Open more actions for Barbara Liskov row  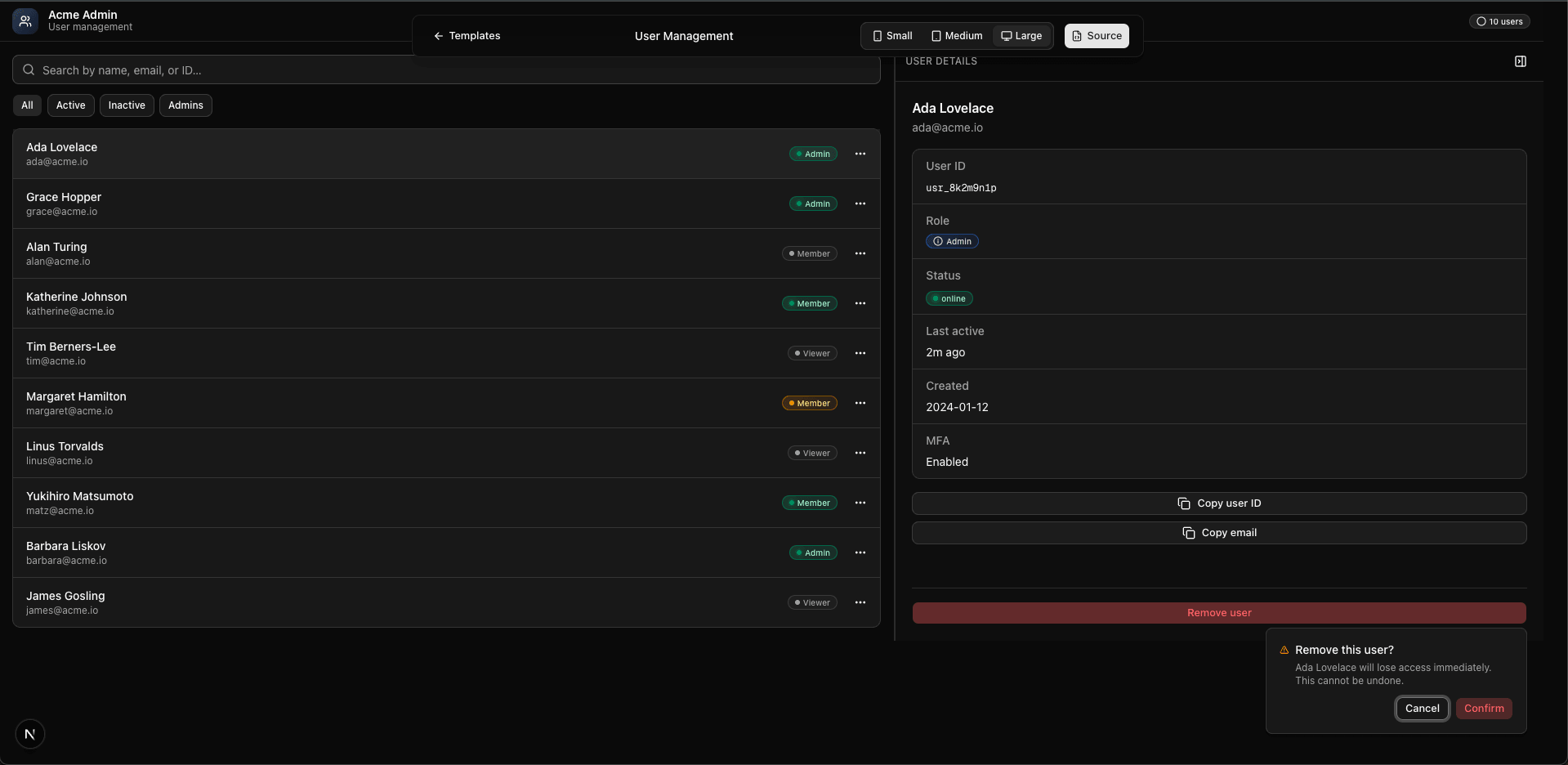[x=860, y=552]
